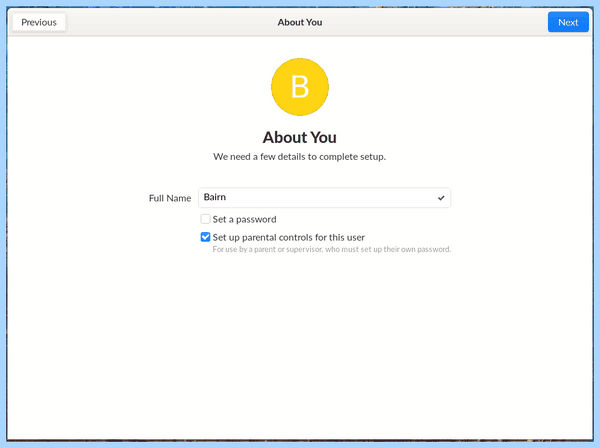Uncheck Set up parental controls checkbox
The height and width of the screenshot is (448, 600).
pos(205,237)
